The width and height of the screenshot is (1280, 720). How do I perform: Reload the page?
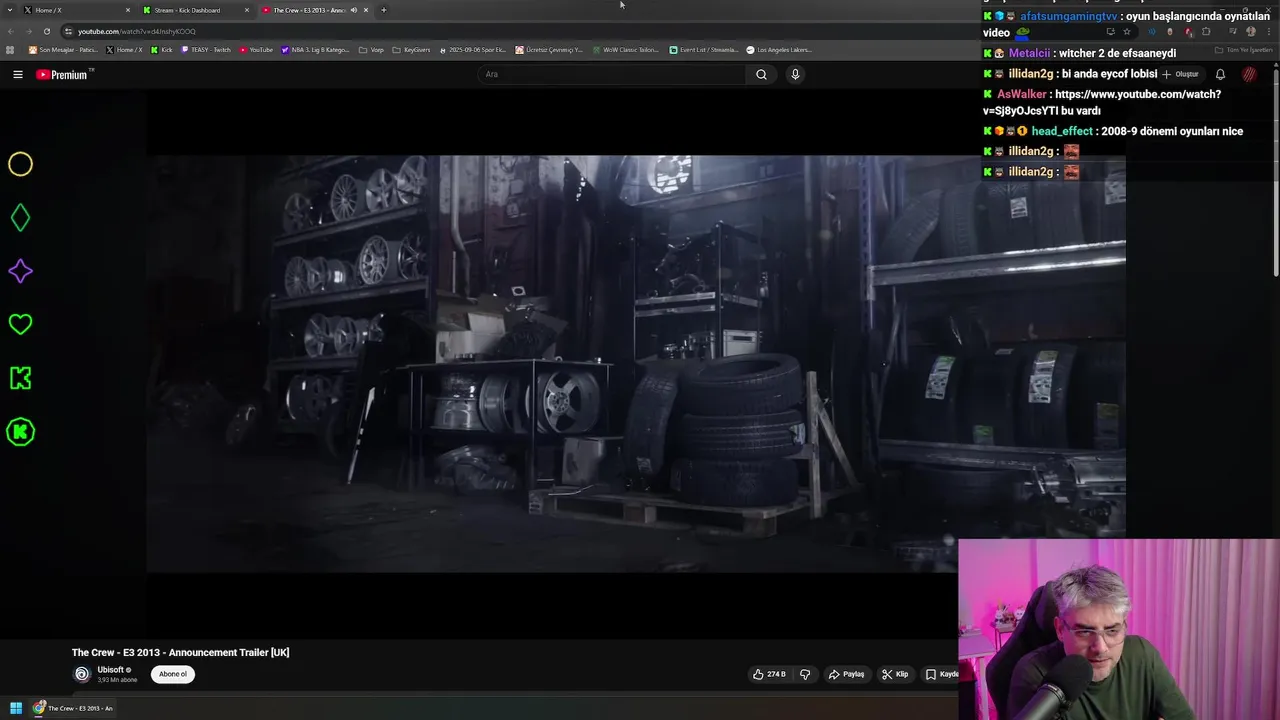click(x=46, y=31)
